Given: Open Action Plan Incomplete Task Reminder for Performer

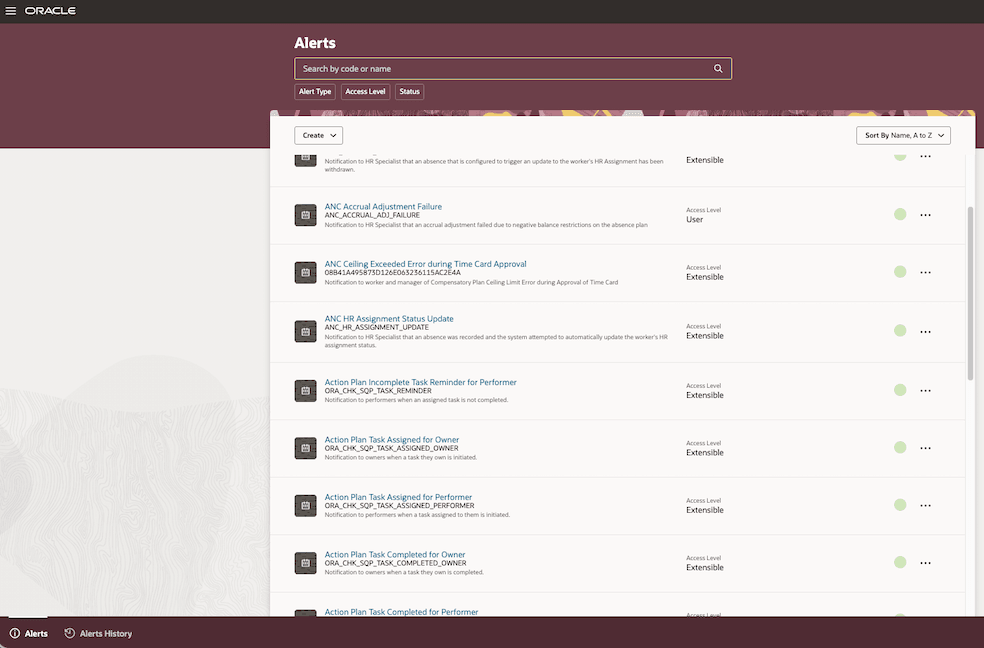Looking at the screenshot, I should [x=420, y=382].
